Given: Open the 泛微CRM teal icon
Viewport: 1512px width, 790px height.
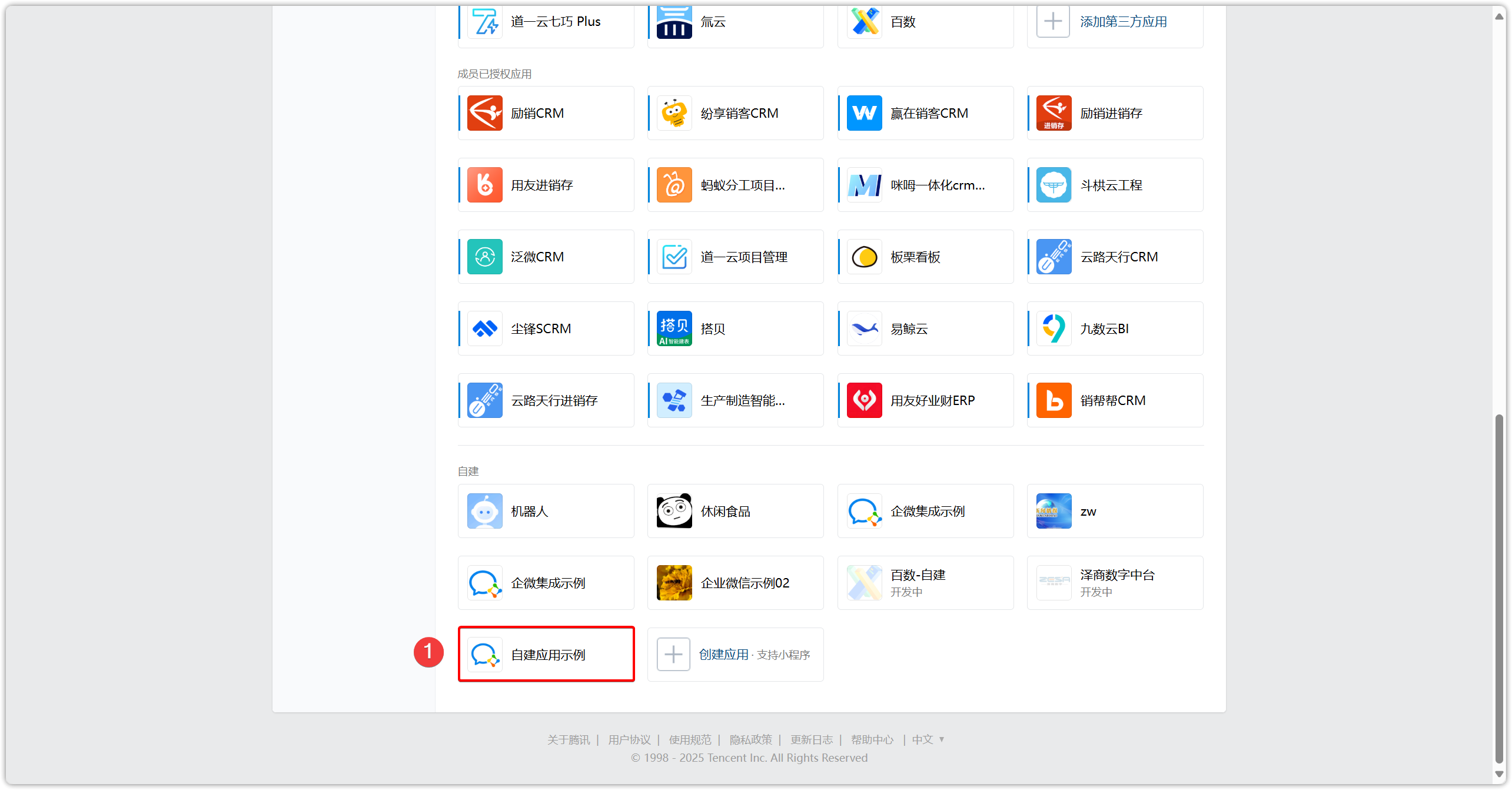Looking at the screenshot, I should (484, 257).
